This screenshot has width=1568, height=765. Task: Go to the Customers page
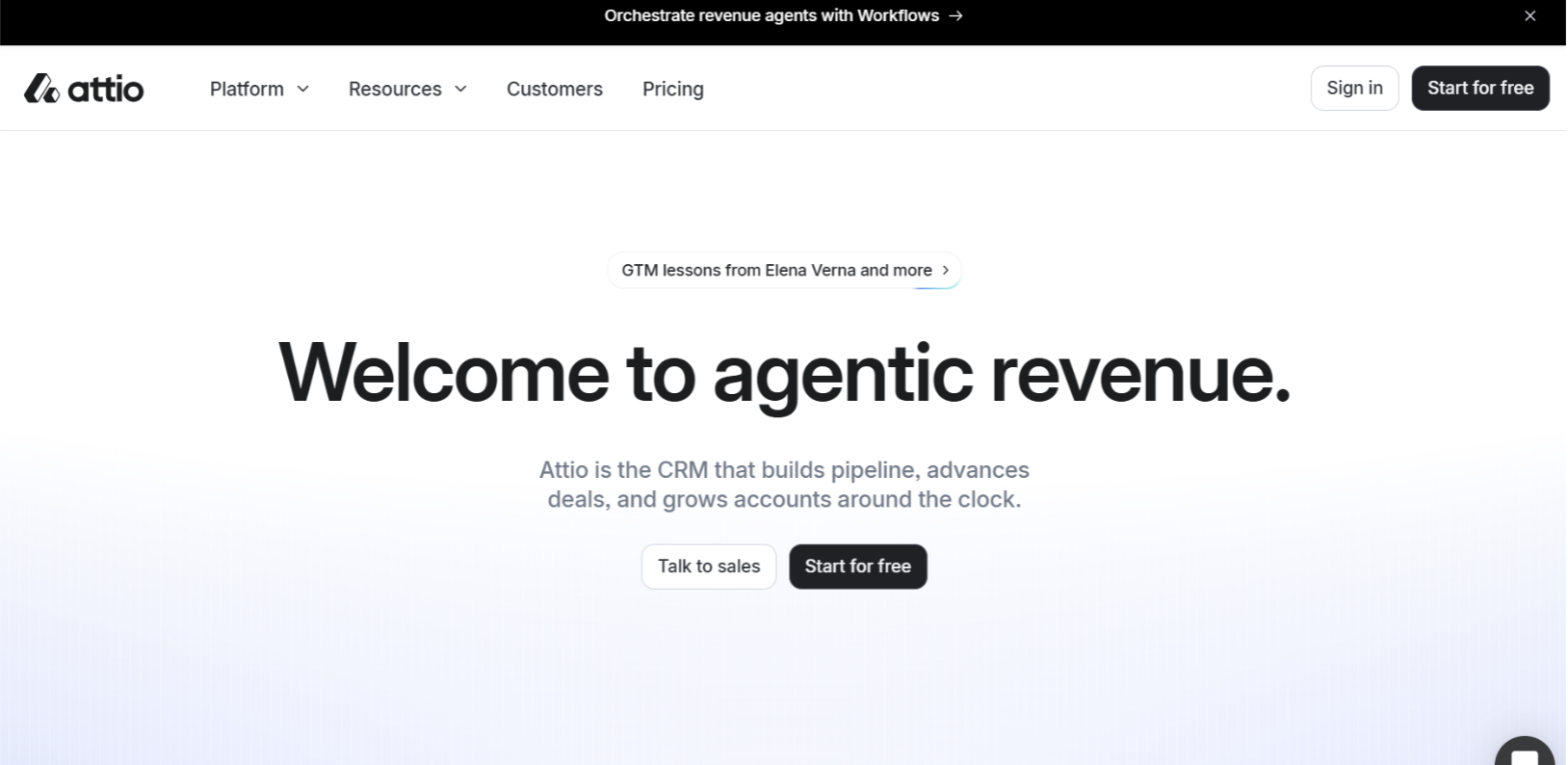555,89
